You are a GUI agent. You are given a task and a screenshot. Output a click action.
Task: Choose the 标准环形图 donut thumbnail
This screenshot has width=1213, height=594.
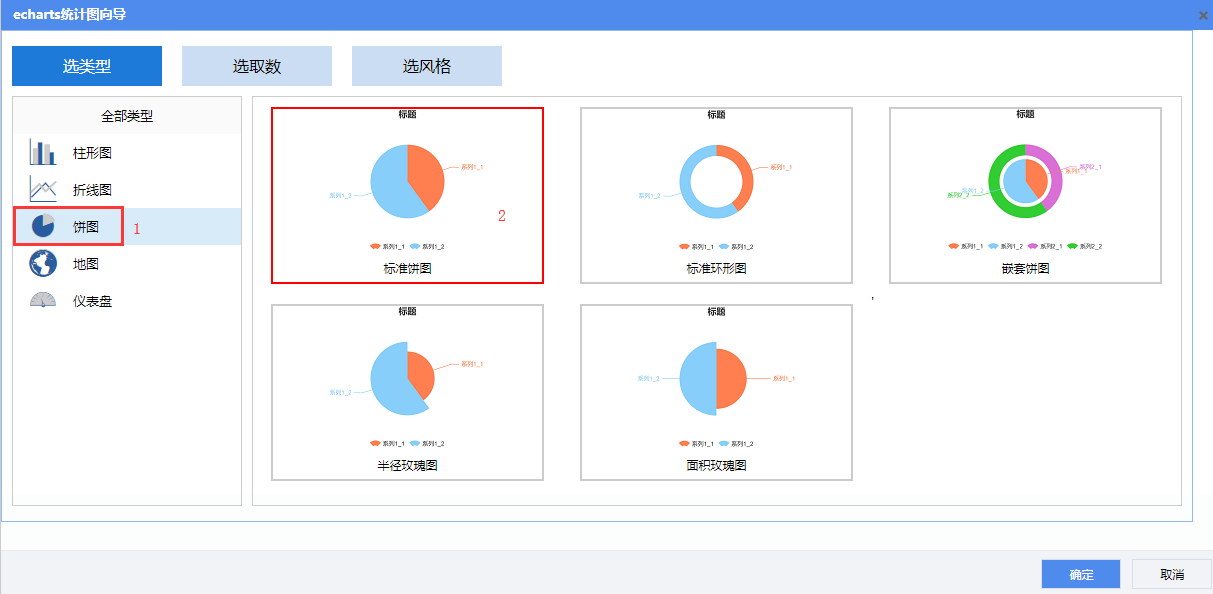(716, 195)
